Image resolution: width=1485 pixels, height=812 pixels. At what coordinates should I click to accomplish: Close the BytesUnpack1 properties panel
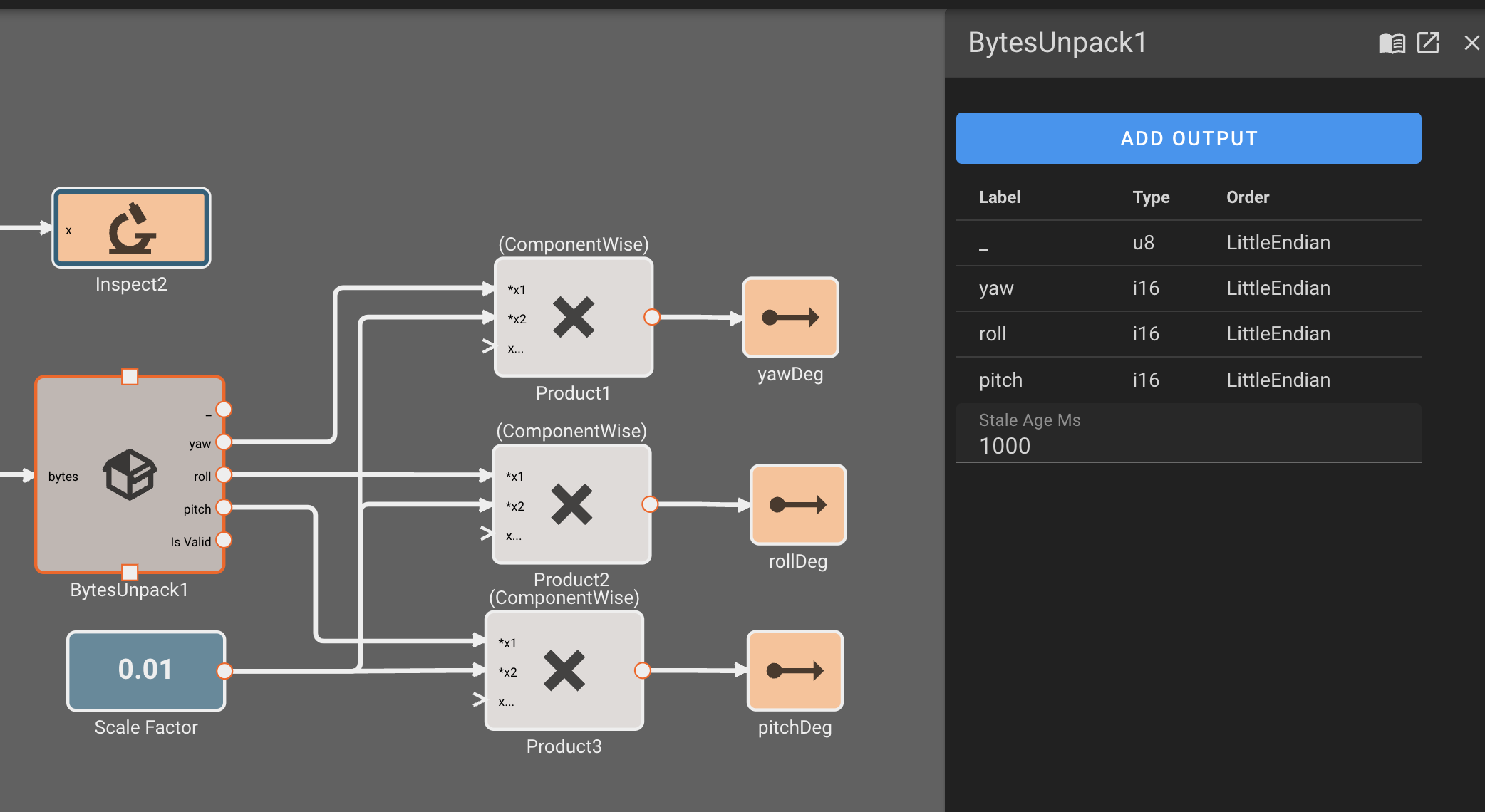[1471, 43]
